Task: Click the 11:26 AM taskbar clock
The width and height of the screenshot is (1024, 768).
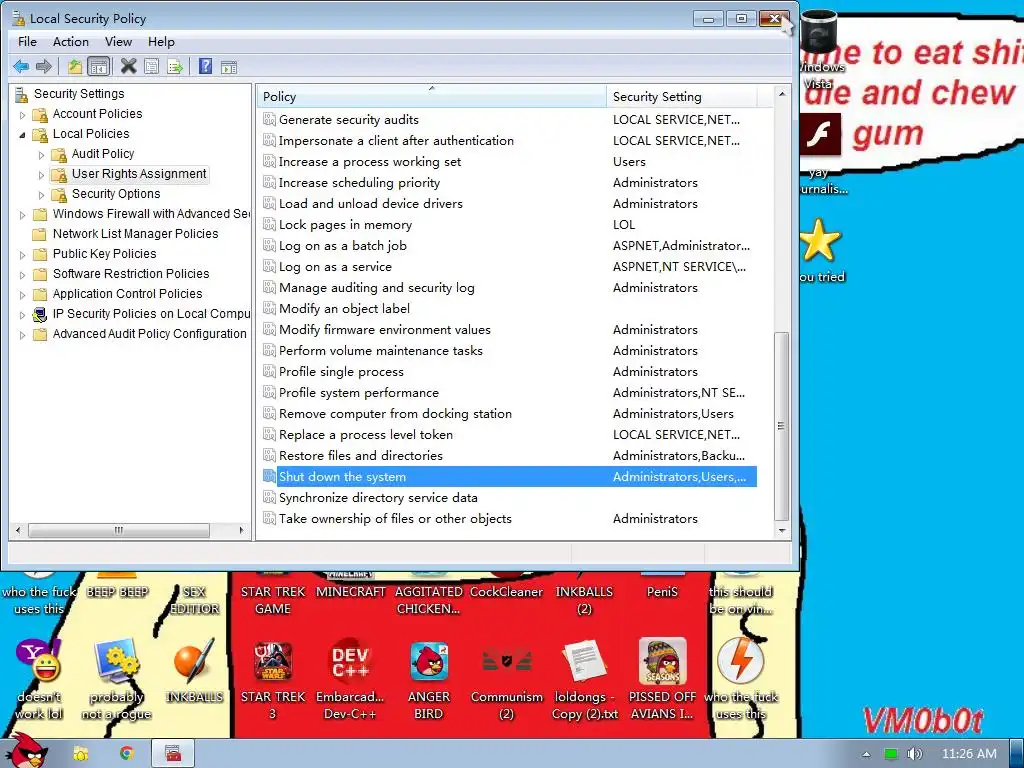Action: click(969, 754)
